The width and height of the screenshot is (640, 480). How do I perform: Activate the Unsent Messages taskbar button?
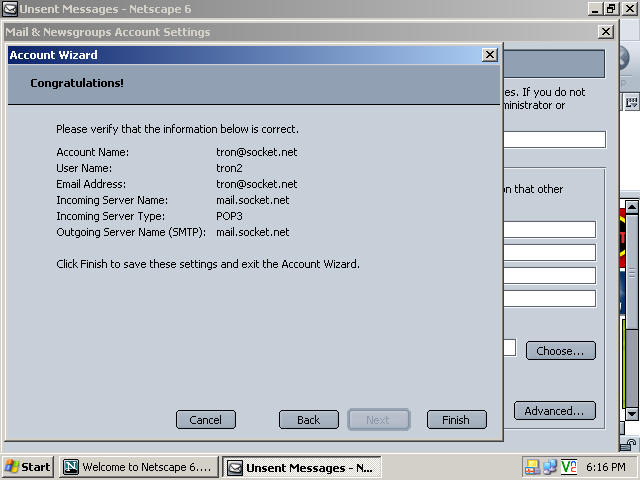[x=302, y=467]
